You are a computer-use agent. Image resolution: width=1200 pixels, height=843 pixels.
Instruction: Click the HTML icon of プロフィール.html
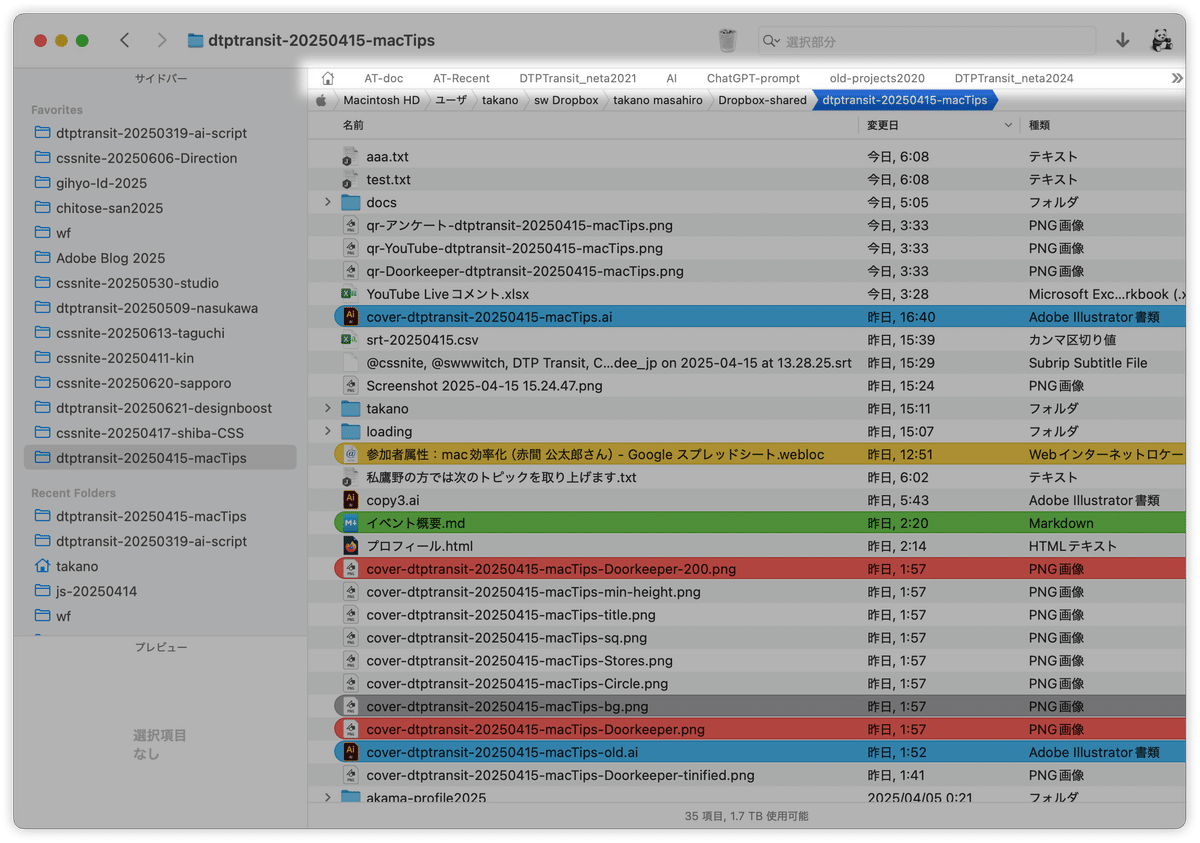[x=350, y=546]
